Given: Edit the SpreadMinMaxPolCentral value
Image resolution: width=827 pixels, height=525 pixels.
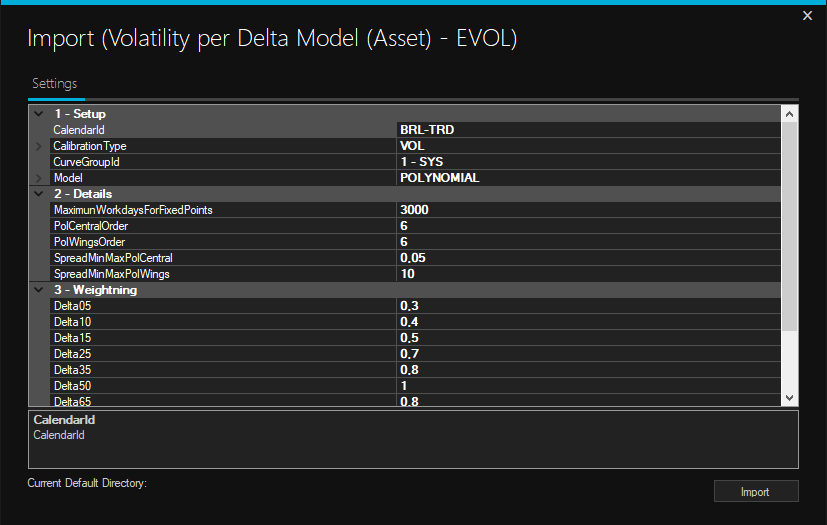Looking at the screenshot, I should point(587,258).
